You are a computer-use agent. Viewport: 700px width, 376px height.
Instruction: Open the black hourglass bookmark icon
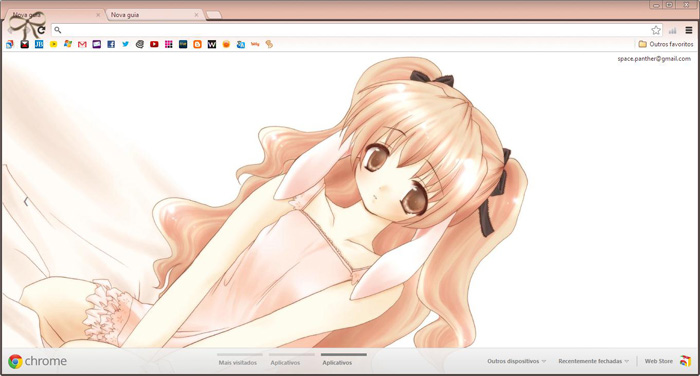coord(25,44)
